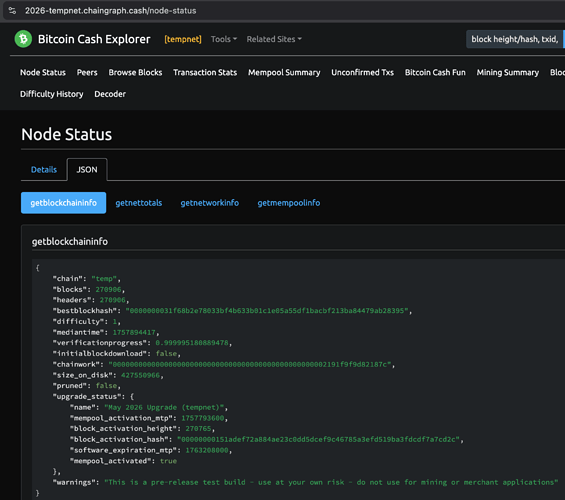Open Bitcoin Cash Fun page
565x500 pixels.
pos(435,72)
